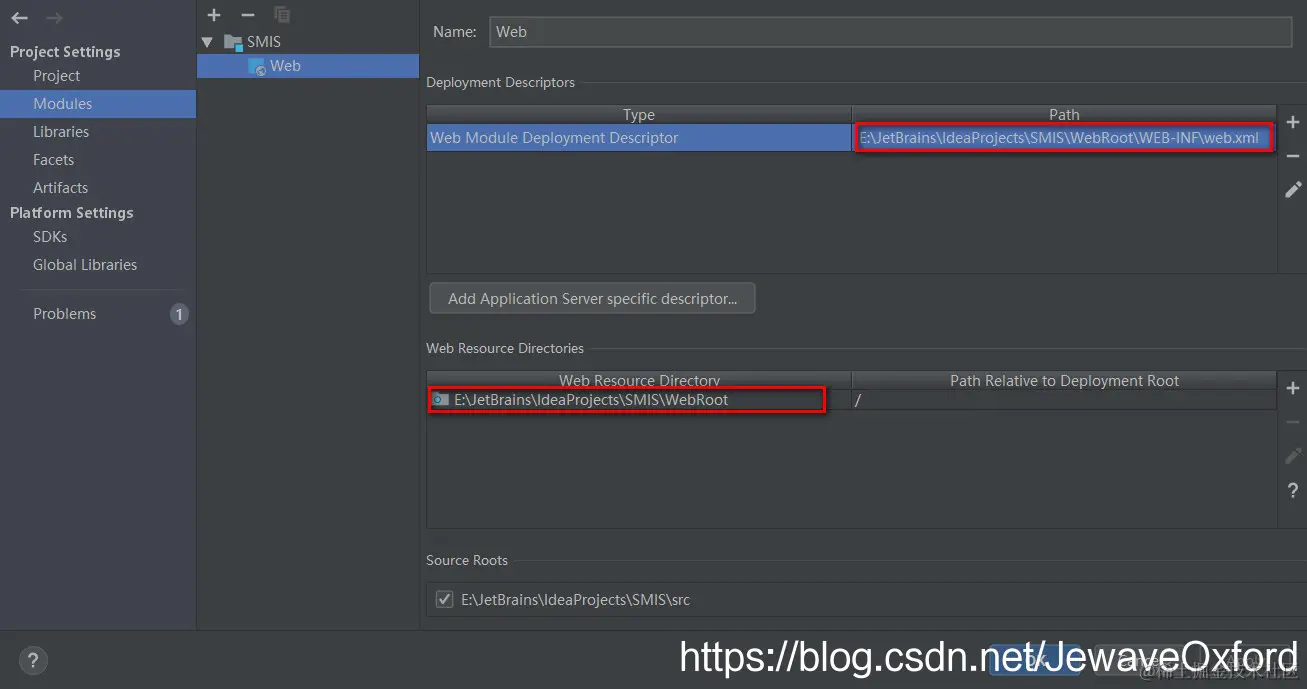Click the forward arrow navigation icon

54,18
